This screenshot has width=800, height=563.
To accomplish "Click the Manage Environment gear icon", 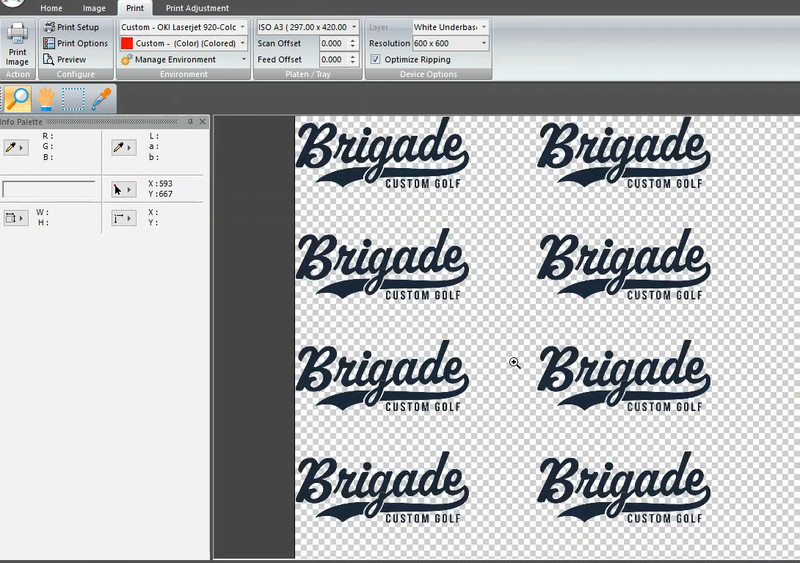I will pos(127,60).
